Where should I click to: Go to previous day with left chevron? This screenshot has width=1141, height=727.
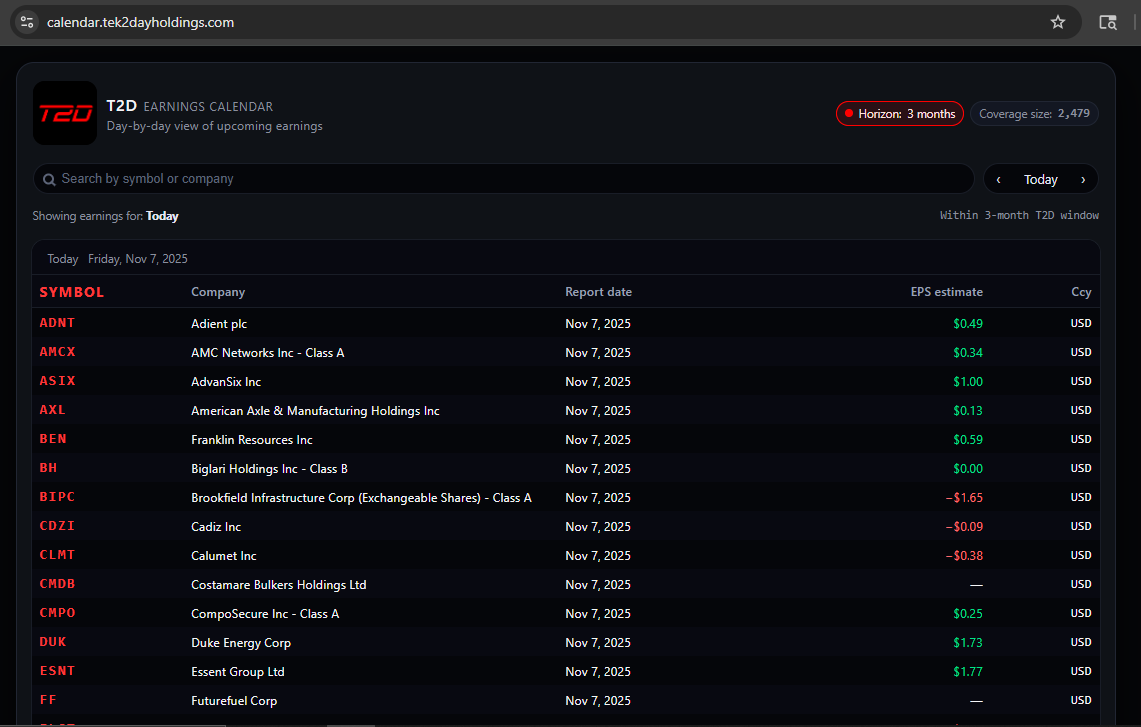coord(998,179)
